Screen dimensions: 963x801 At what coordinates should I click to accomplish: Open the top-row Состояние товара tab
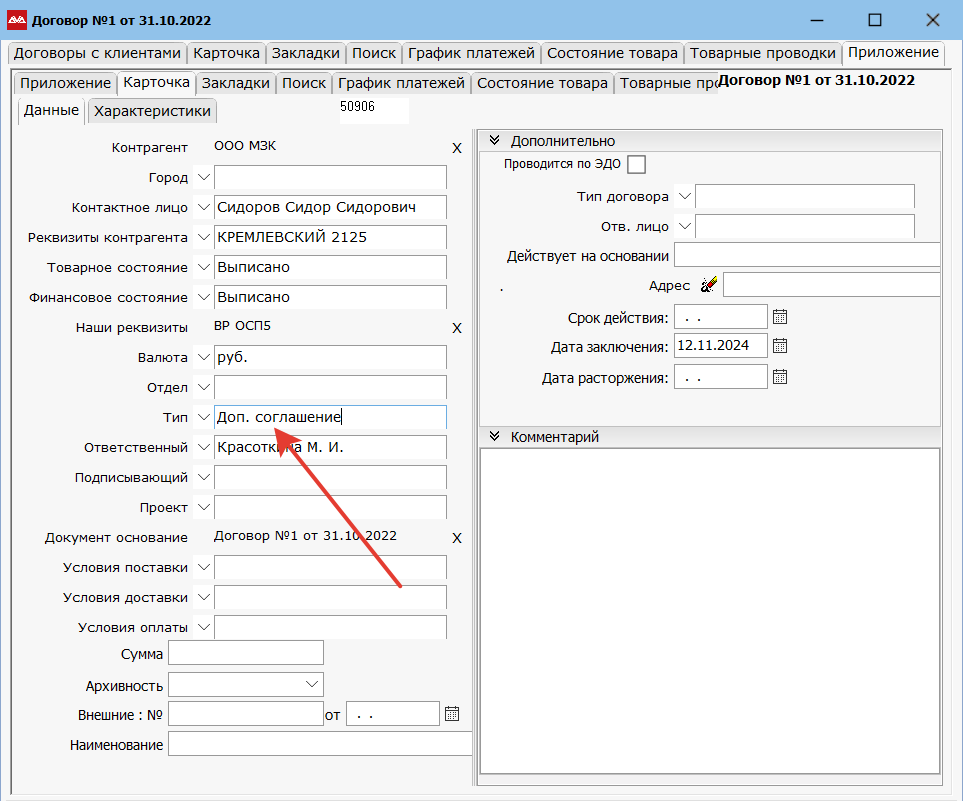click(x=612, y=53)
